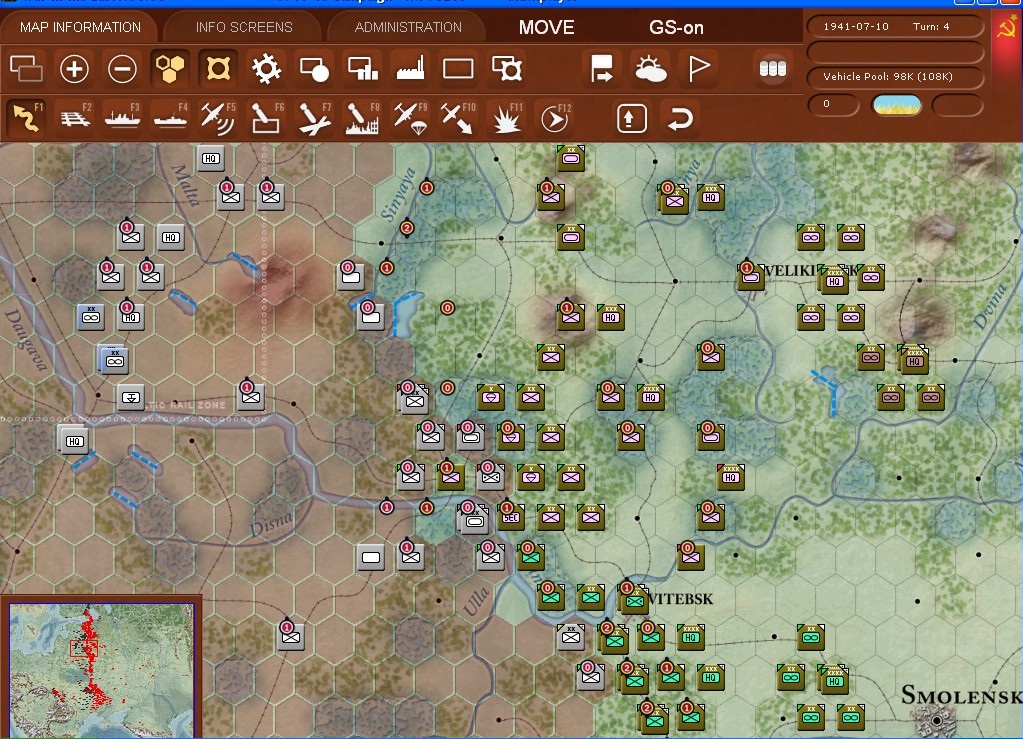Click the undo curved-arrow icon
This screenshot has width=1023, height=739.
(x=680, y=119)
